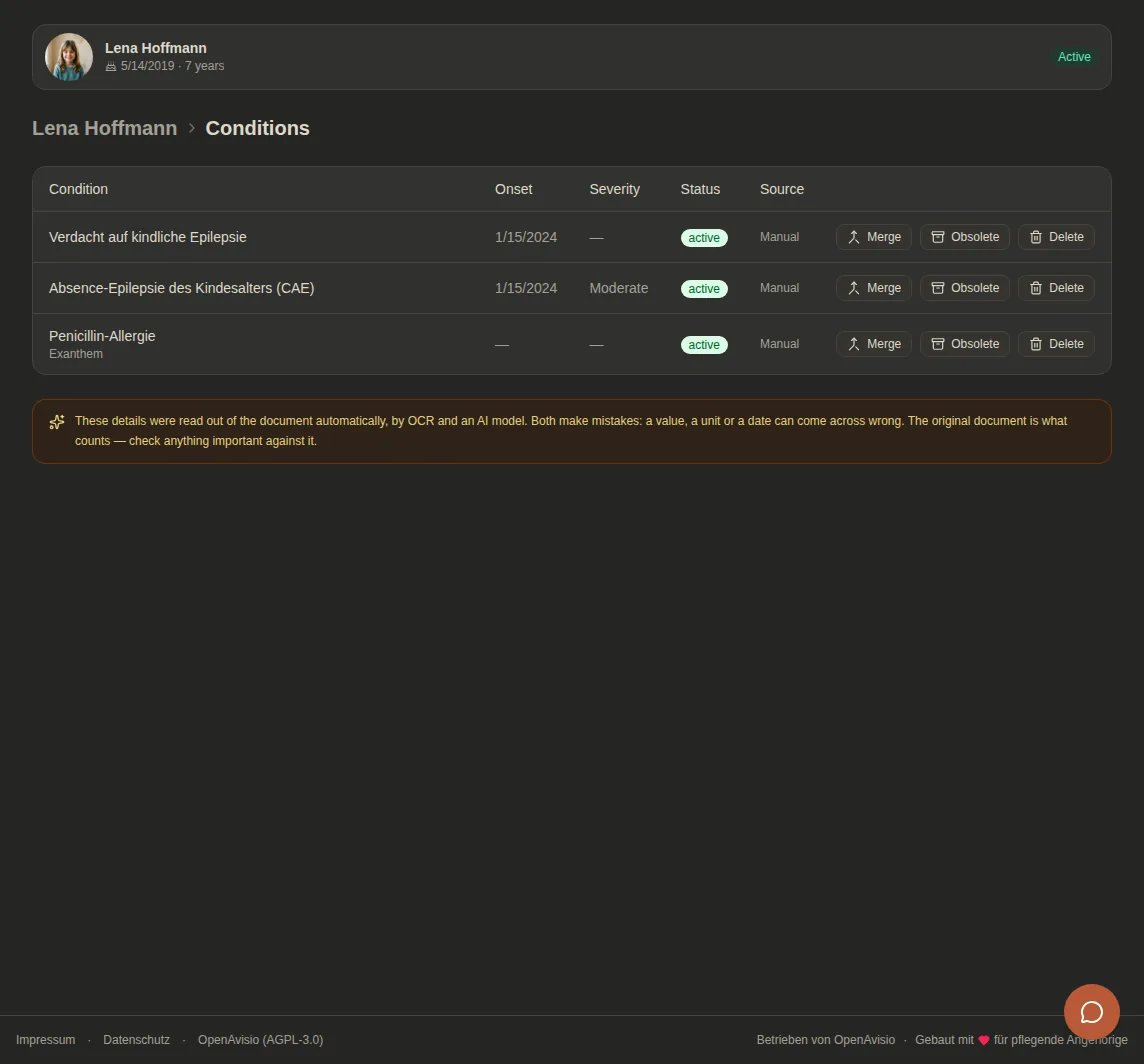Click the Source column header
This screenshot has height=1064, width=1144.
pyautogui.click(x=782, y=189)
